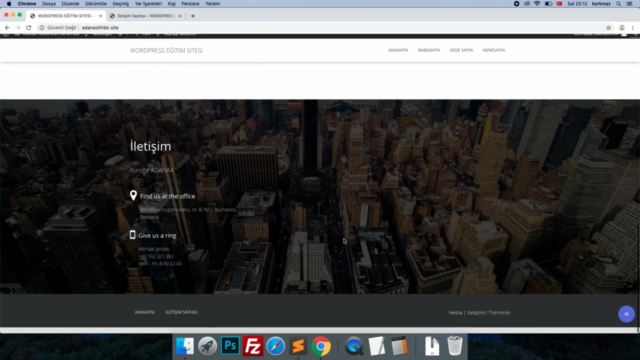Launch FileZilla from the Dock
This screenshot has width=640, height=360.
click(253, 346)
